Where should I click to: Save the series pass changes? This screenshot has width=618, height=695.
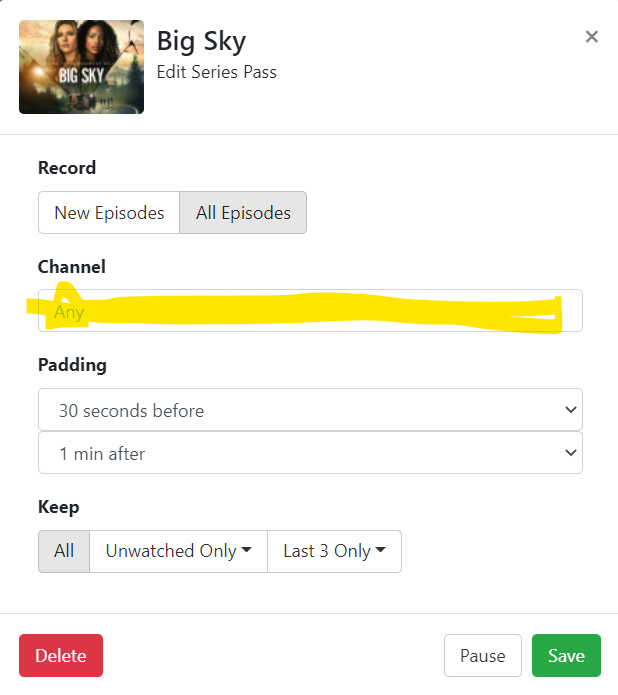pos(566,656)
